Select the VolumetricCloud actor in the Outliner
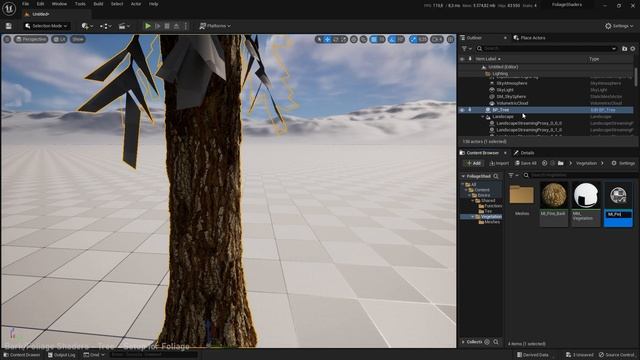The image size is (640, 360). (512, 103)
